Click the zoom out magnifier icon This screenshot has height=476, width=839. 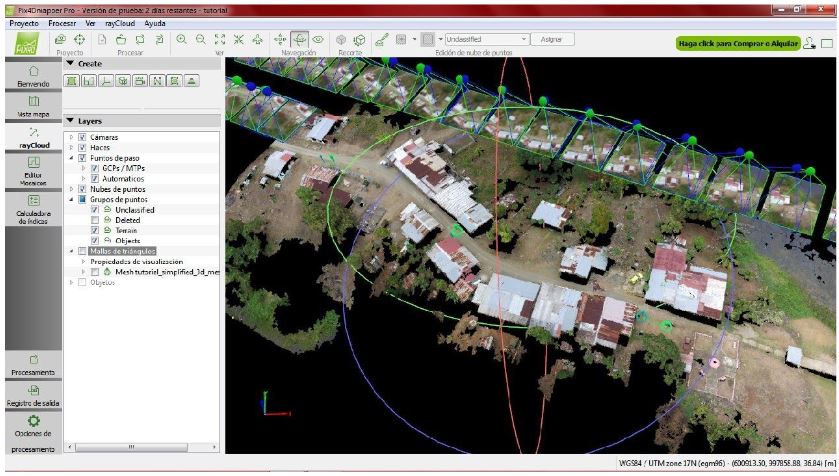(x=201, y=39)
